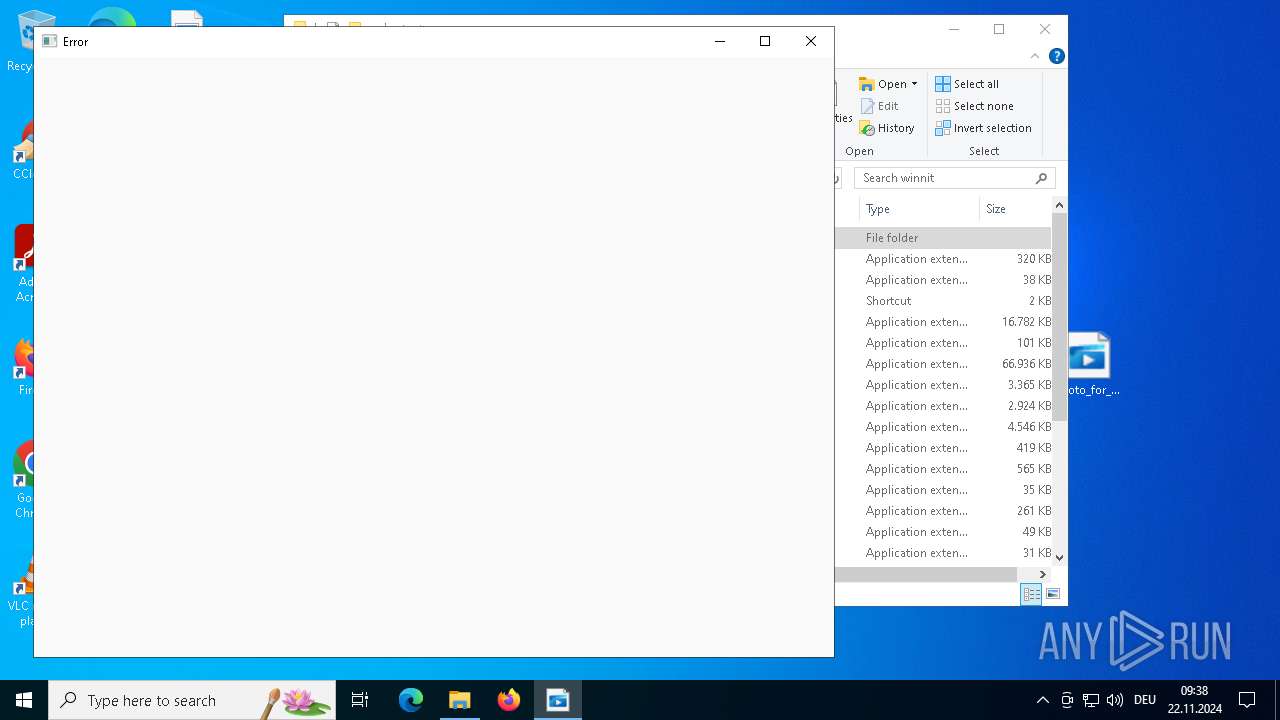The height and width of the screenshot is (720, 1280).
Task: Click the DEU language indicator
Action: tap(1145, 700)
